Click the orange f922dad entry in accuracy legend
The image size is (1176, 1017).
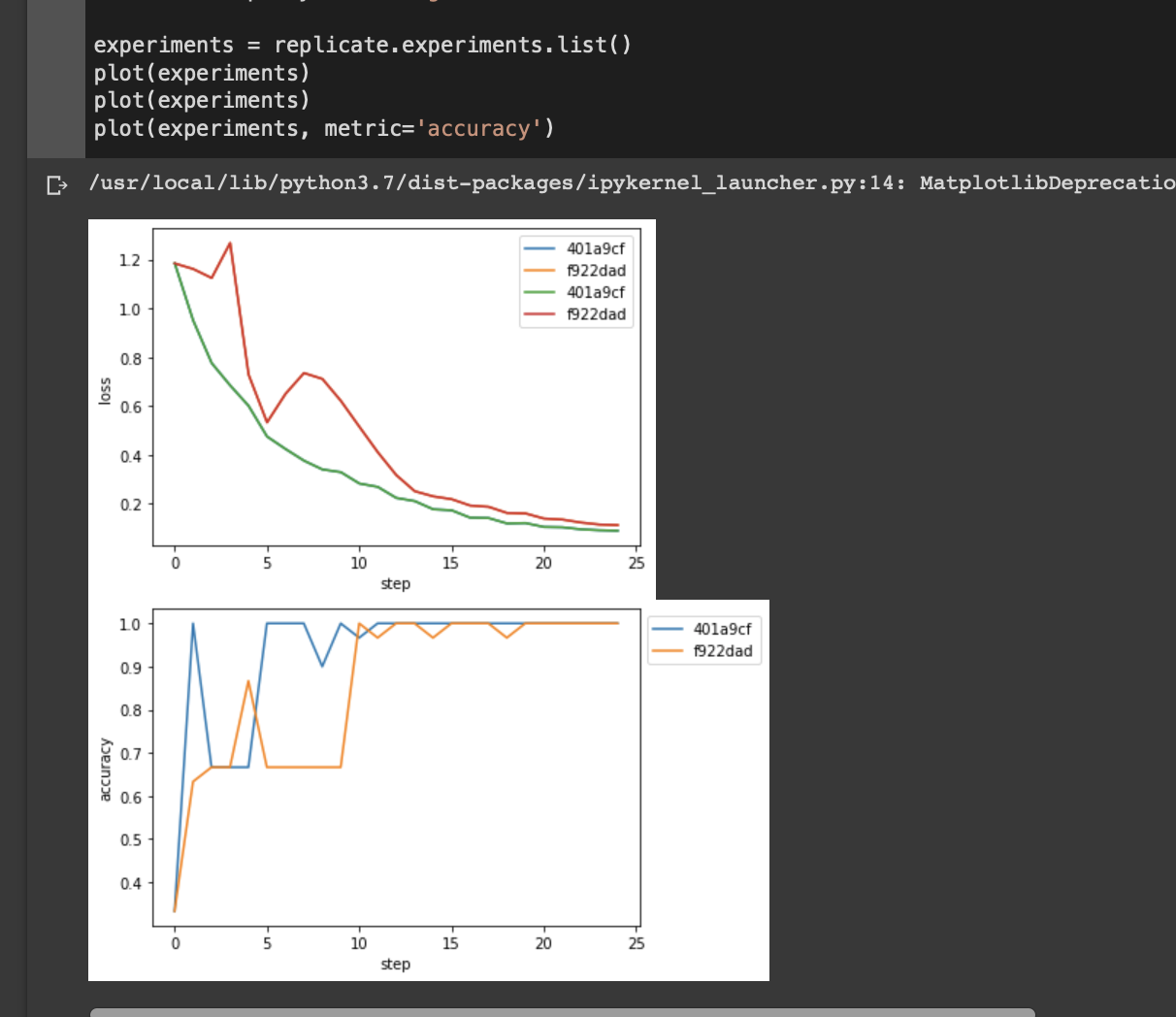(x=702, y=651)
